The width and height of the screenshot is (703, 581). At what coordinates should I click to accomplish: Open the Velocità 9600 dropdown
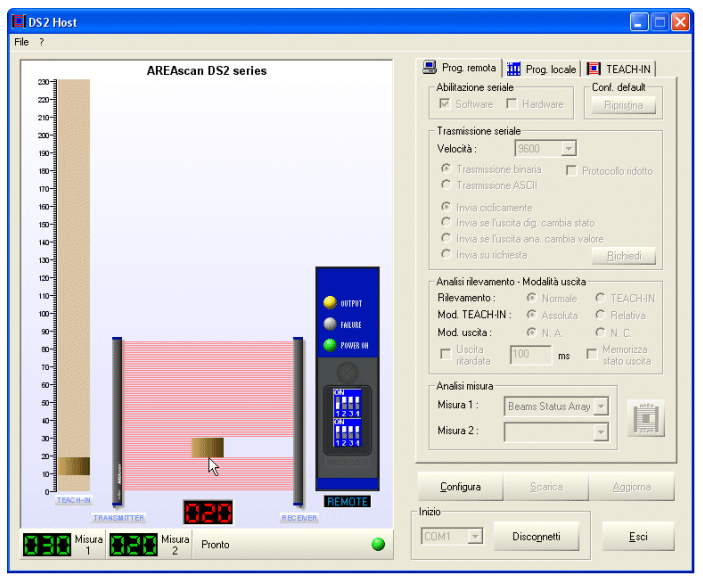[568, 148]
